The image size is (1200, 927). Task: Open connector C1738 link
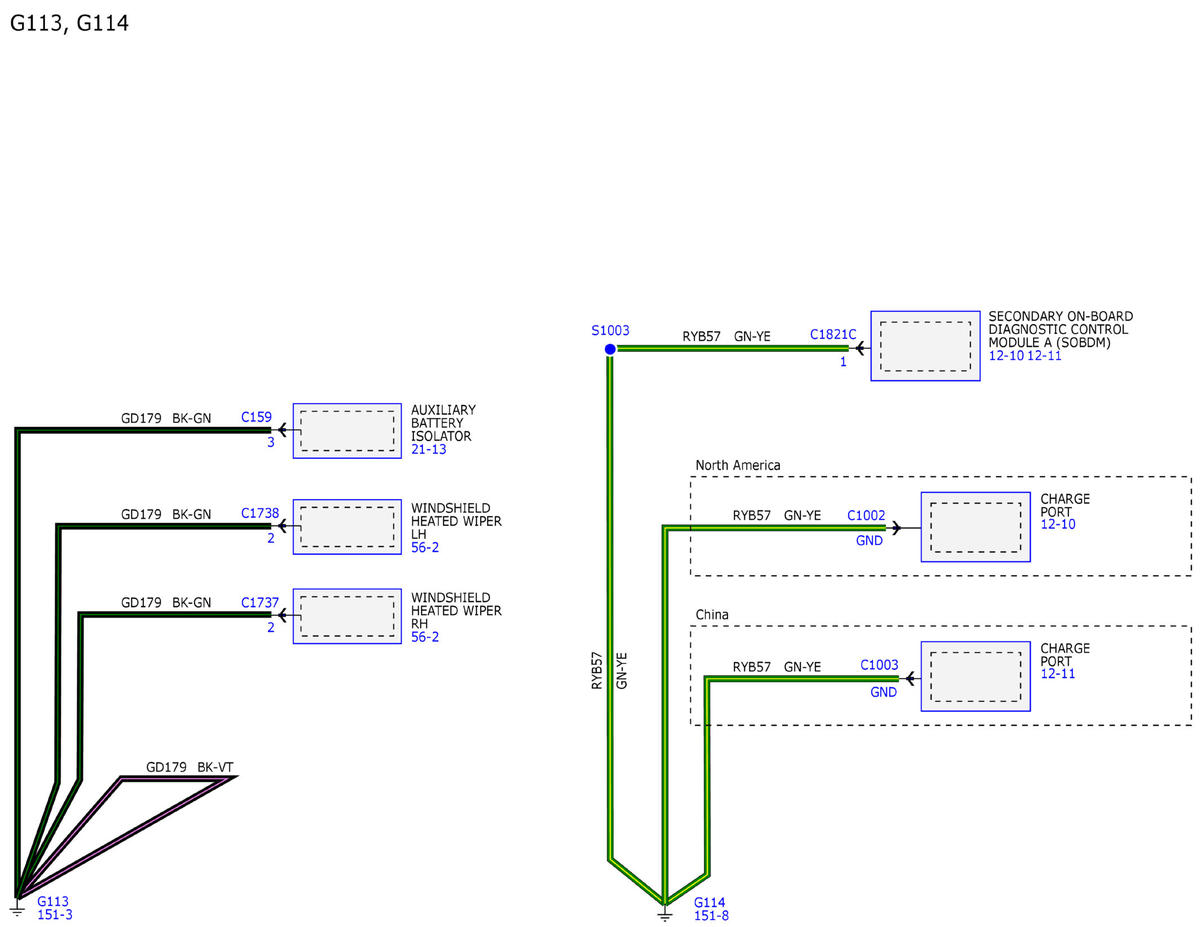(x=259, y=512)
